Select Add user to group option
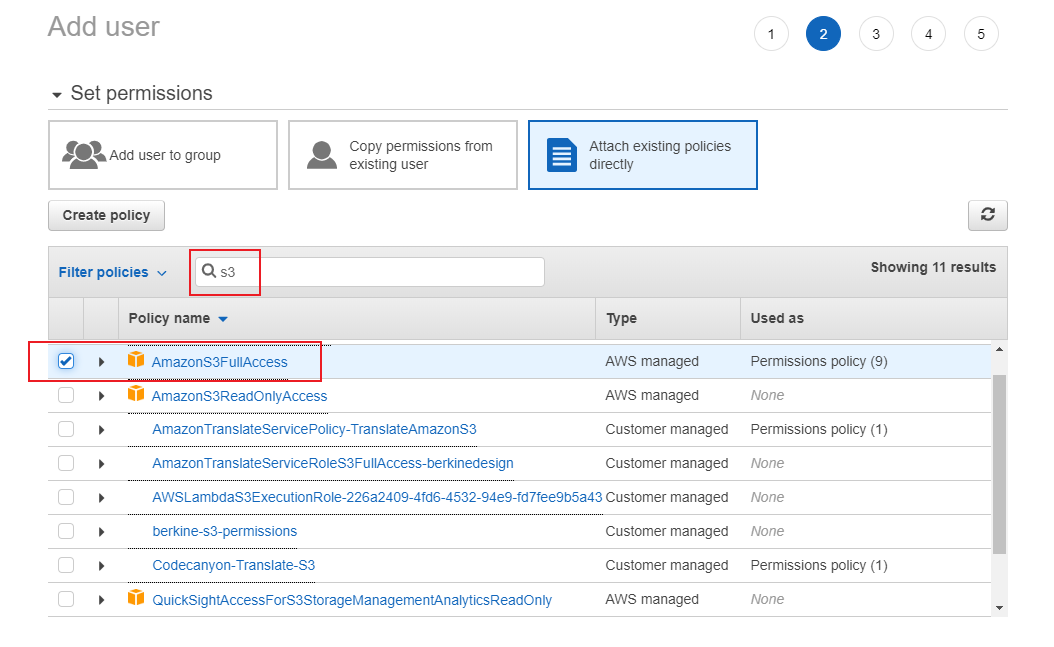This screenshot has width=1054, height=647. click(x=163, y=155)
